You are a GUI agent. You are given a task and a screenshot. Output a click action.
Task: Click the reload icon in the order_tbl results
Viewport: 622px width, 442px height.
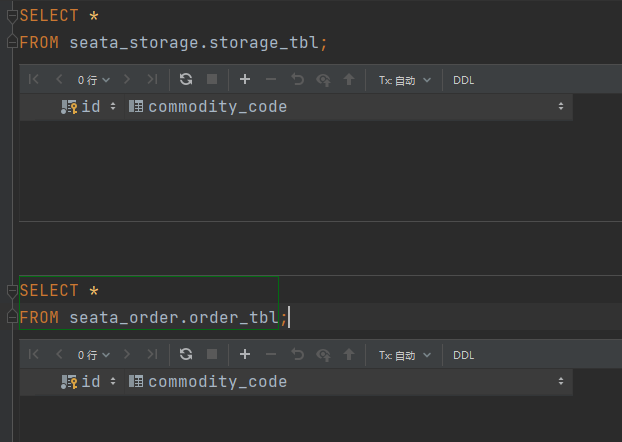point(186,354)
